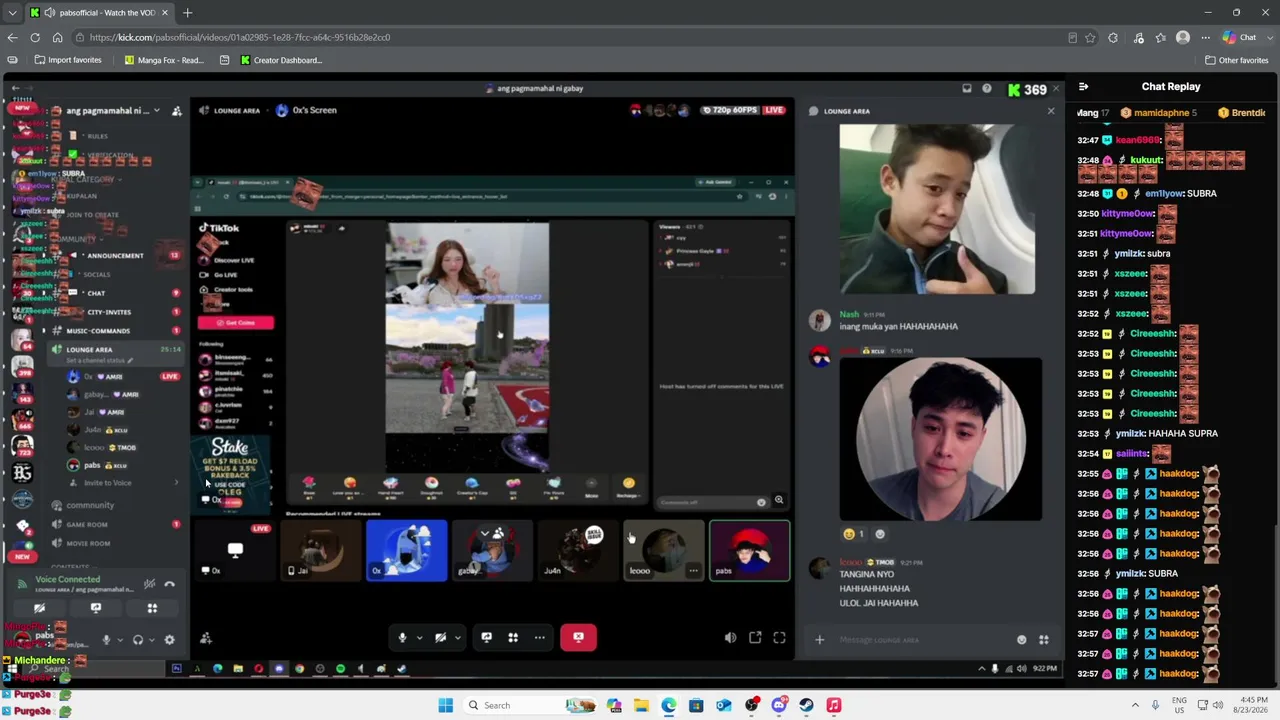Open the help icon in Discord title bar
This screenshot has height=720, width=1280.
[986, 89]
